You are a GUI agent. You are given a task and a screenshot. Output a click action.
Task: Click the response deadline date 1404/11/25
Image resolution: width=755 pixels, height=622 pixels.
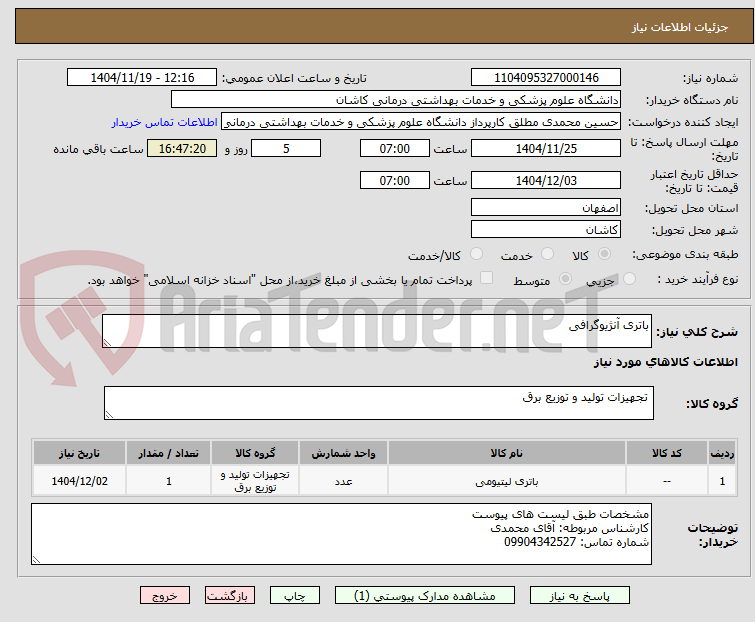pyautogui.click(x=546, y=148)
